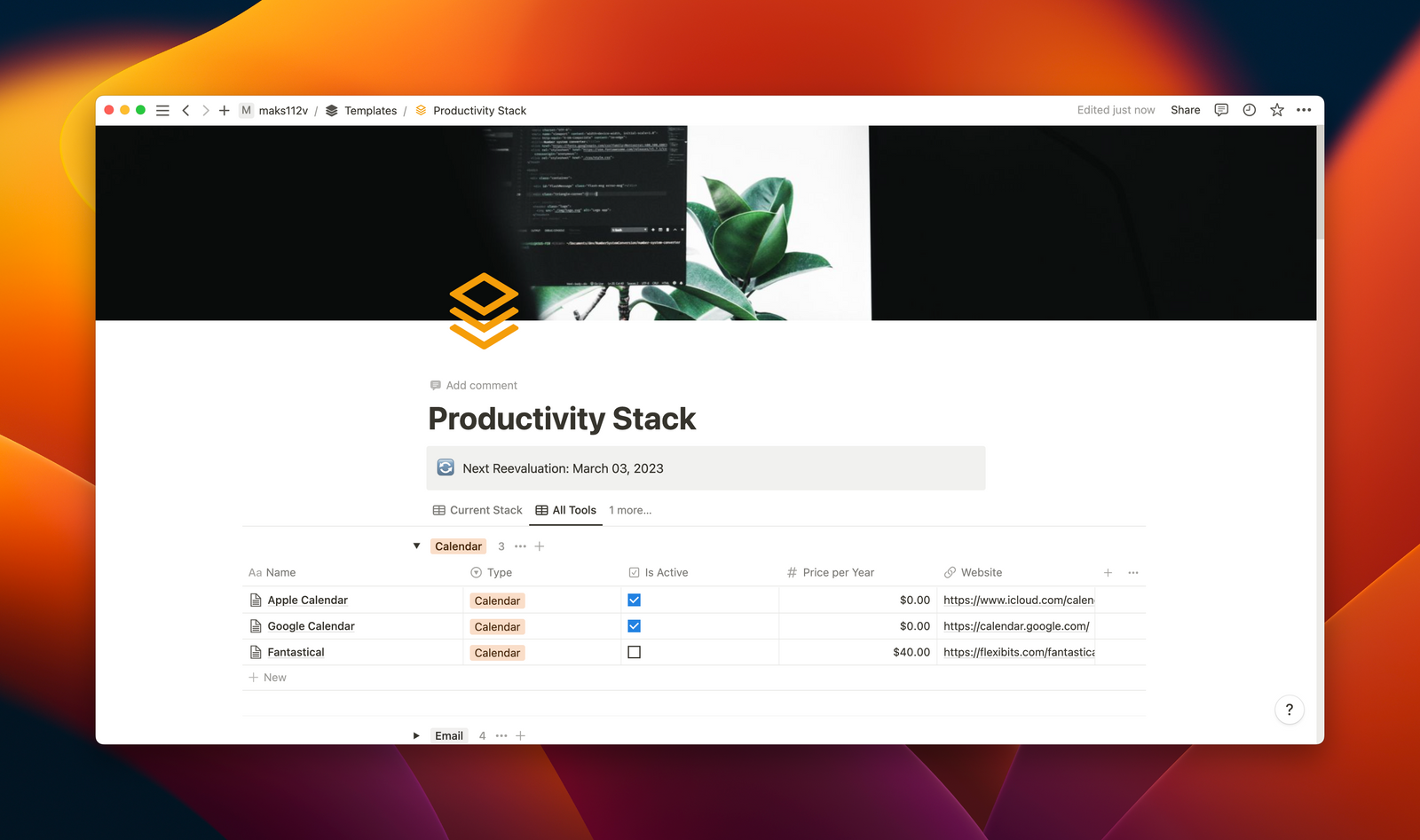This screenshot has height=840, width=1420.
Task: Expand the Email group
Action: pos(416,735)
